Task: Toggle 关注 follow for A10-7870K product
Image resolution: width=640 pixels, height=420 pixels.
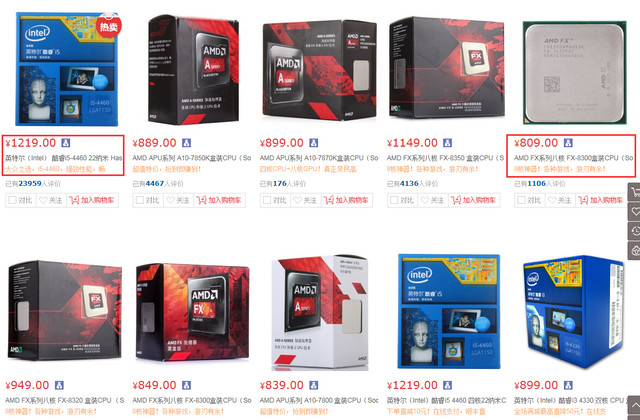Action: click(x=306, y=200)
